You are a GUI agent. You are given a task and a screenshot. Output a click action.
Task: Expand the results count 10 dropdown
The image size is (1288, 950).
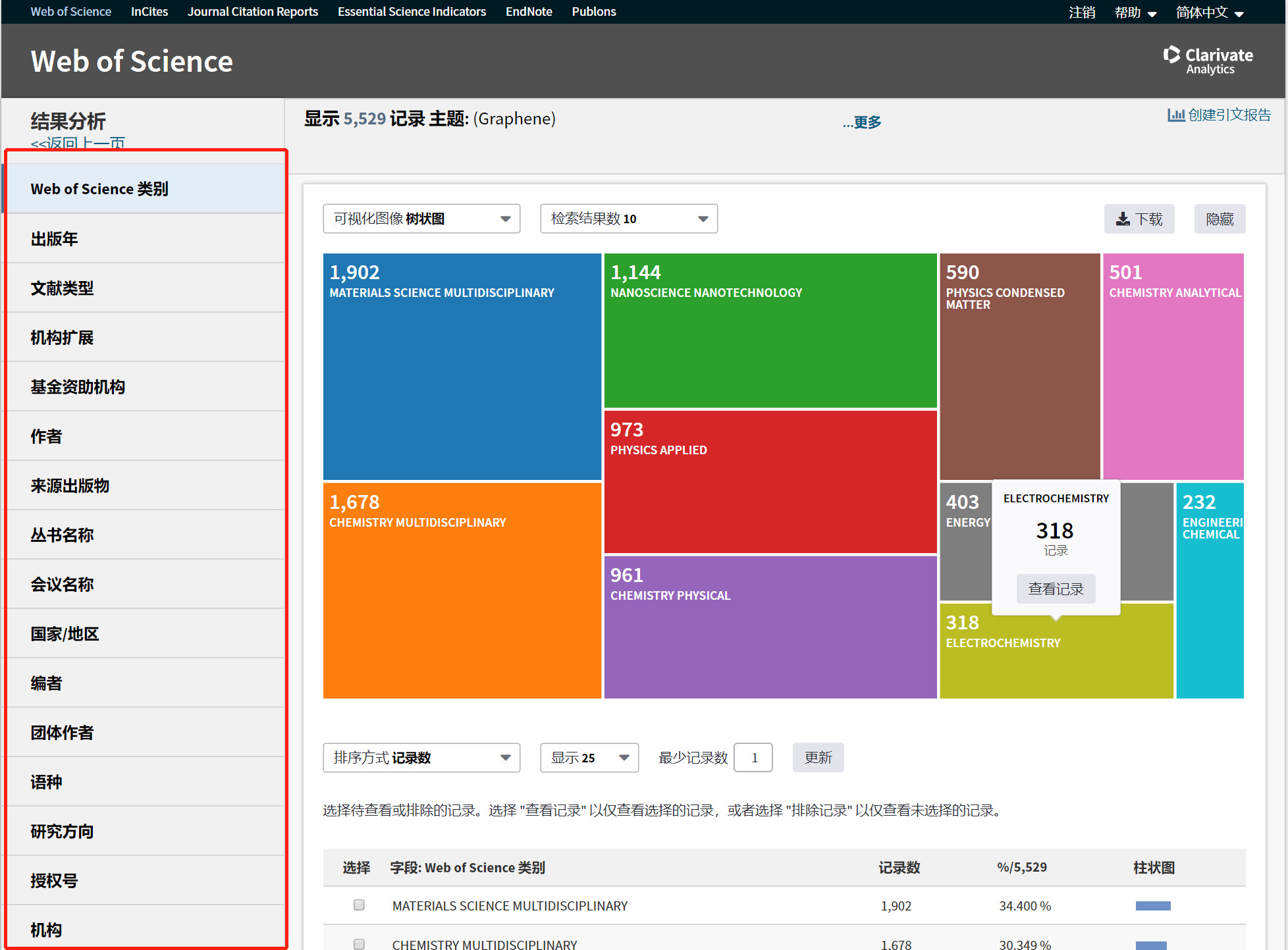[629, 219]
